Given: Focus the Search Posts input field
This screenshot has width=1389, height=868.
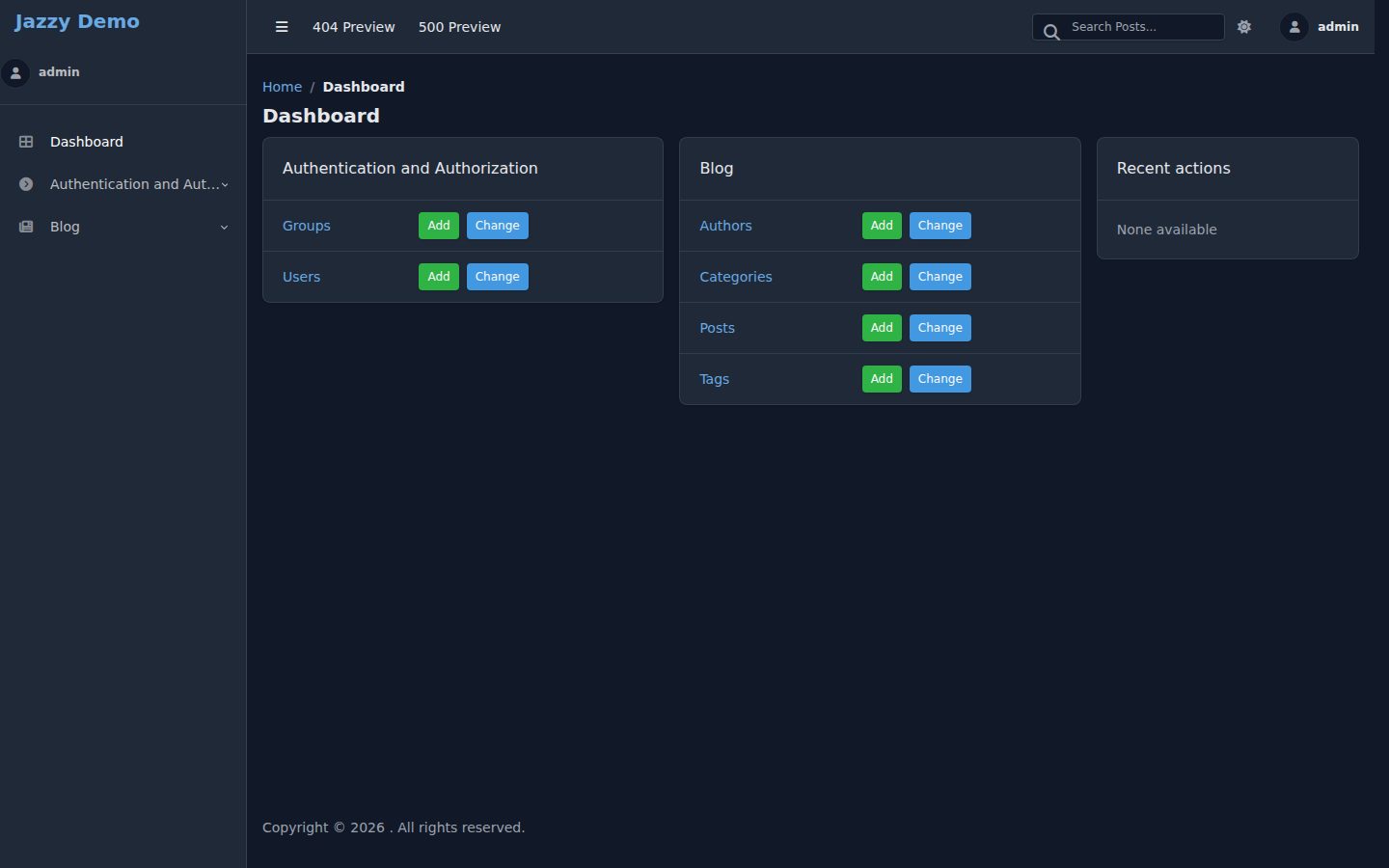Looking at the screenshot, I should click(1129, 27).
